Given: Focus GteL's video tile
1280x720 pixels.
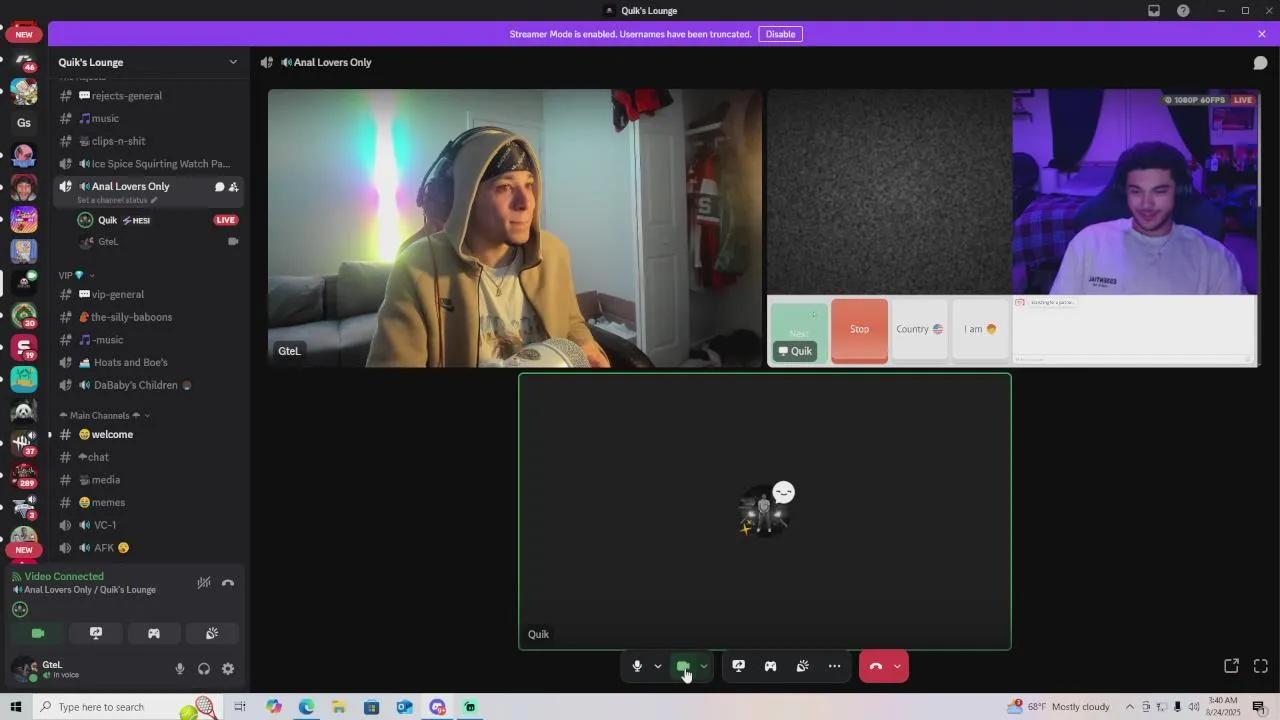Looking at the screenshot, I should 515,228.
